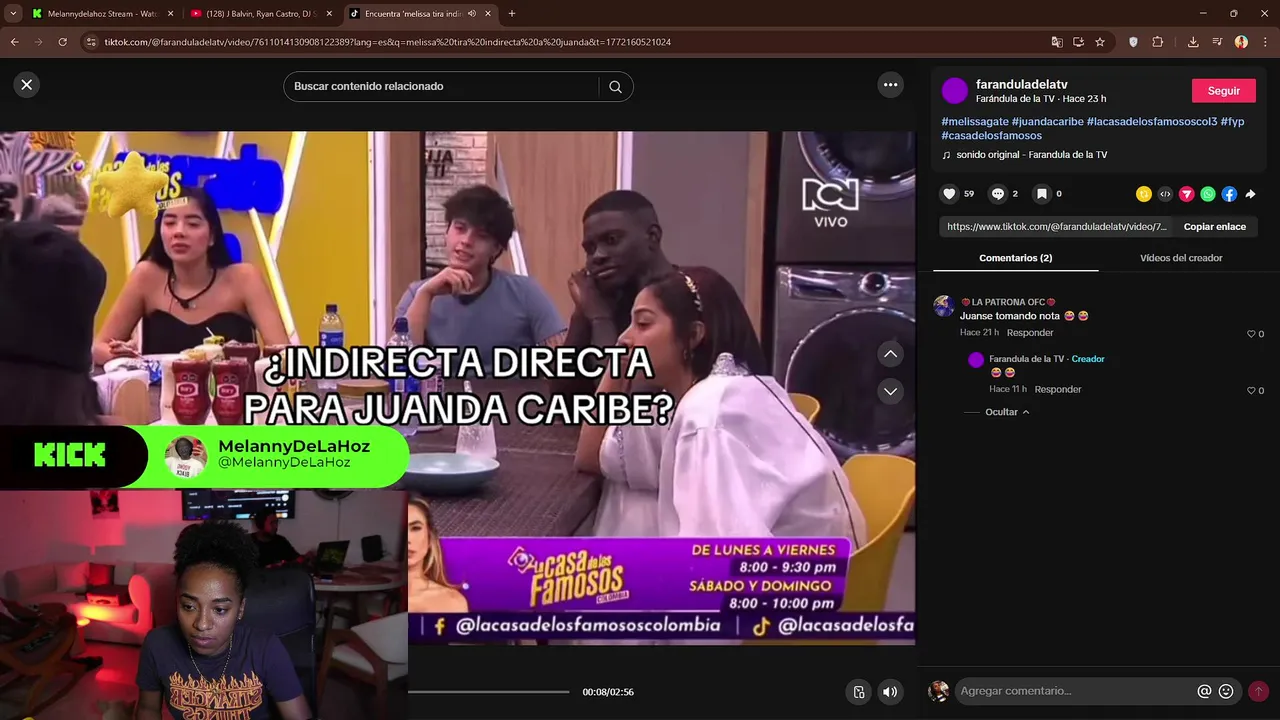
Task: Open the faranduladelatv username link
Action: pyautogui.click(x=1022, y=85)
